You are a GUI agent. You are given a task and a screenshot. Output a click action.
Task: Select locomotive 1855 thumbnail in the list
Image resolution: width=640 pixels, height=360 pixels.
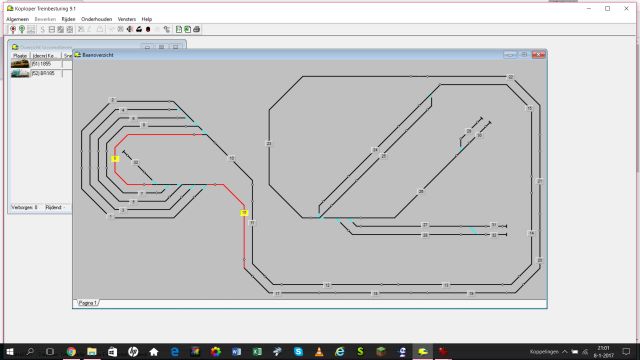point(20,64)
